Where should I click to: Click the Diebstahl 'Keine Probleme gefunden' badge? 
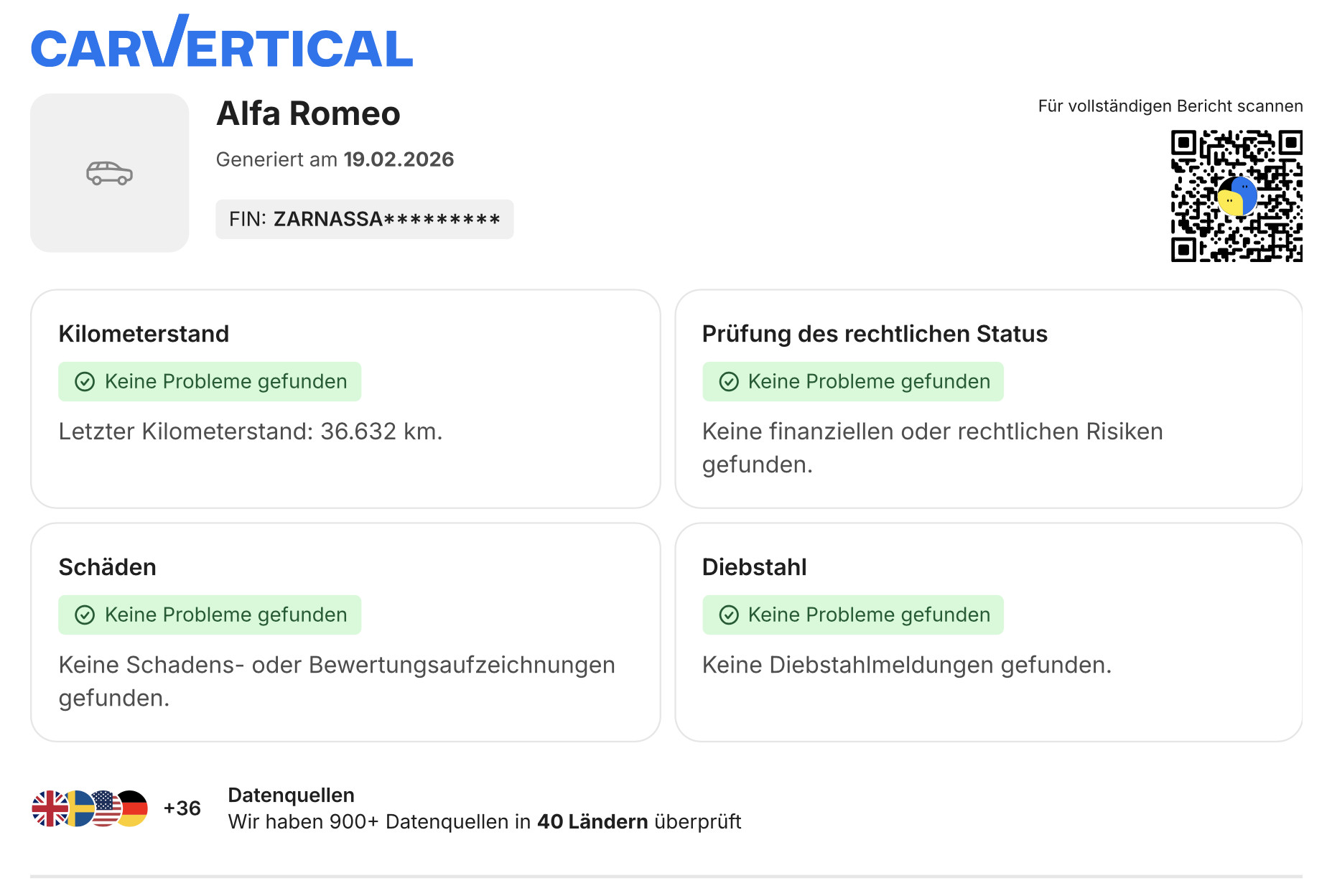point(853,615)
